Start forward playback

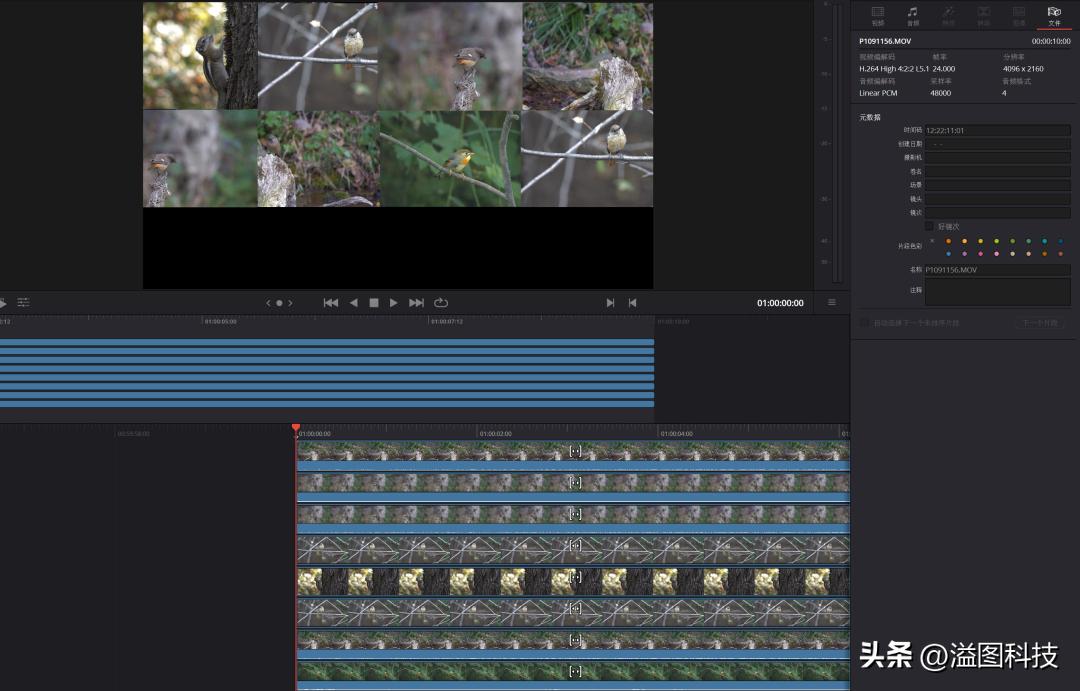pos(394,303)
